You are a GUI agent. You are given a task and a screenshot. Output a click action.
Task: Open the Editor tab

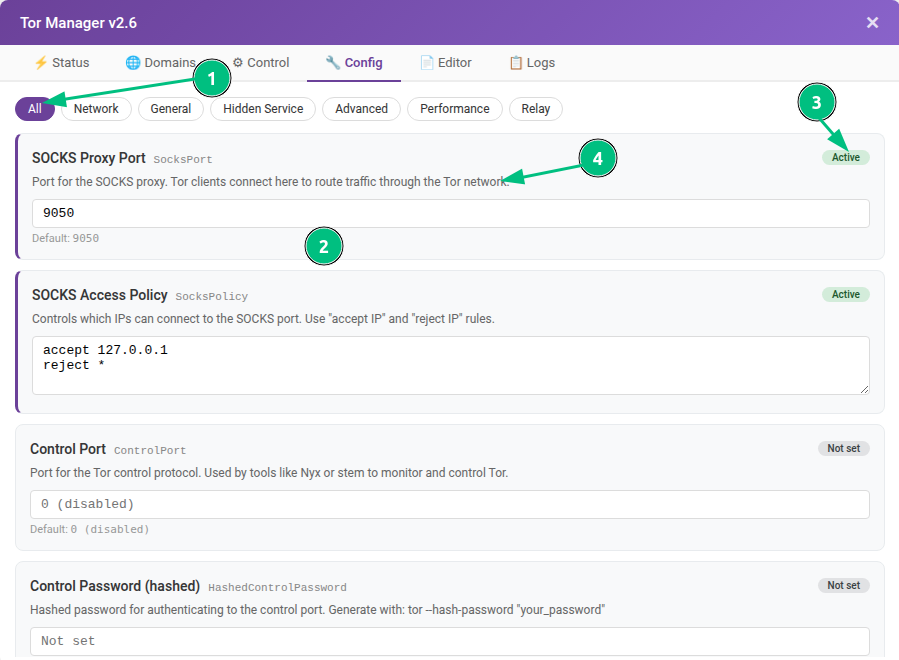446,63
